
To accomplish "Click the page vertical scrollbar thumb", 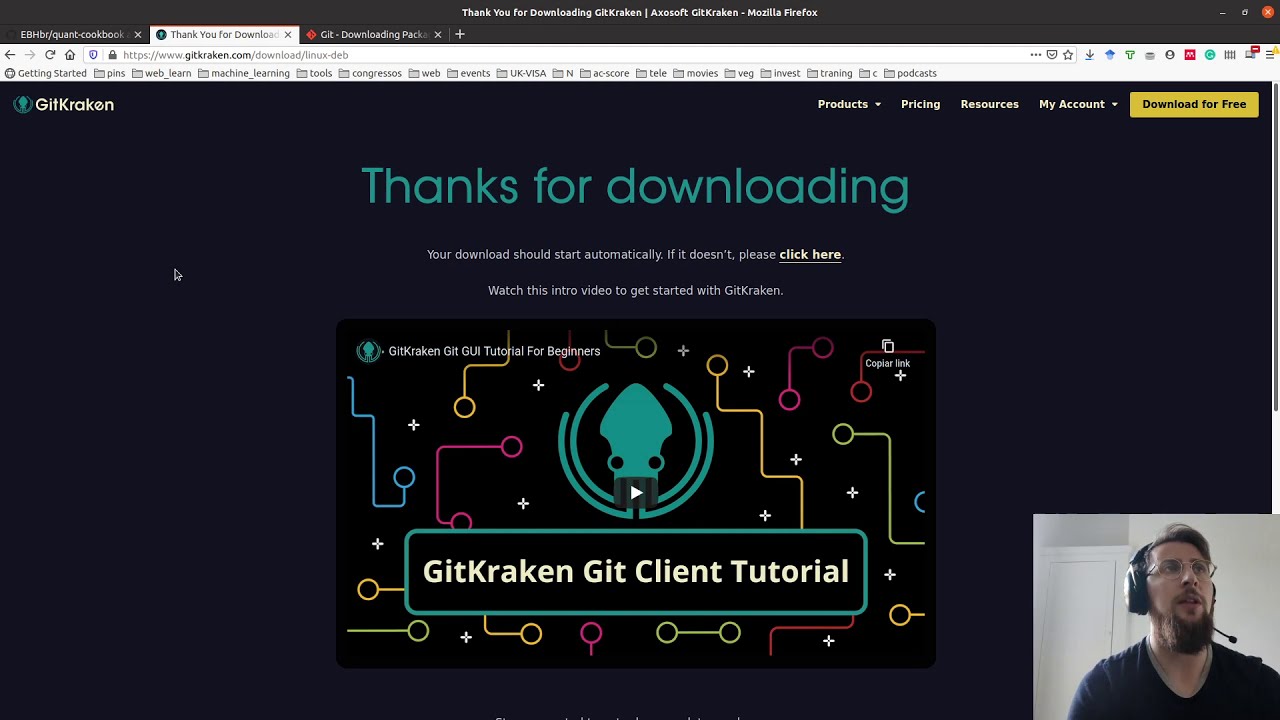I will [1275, 247].
